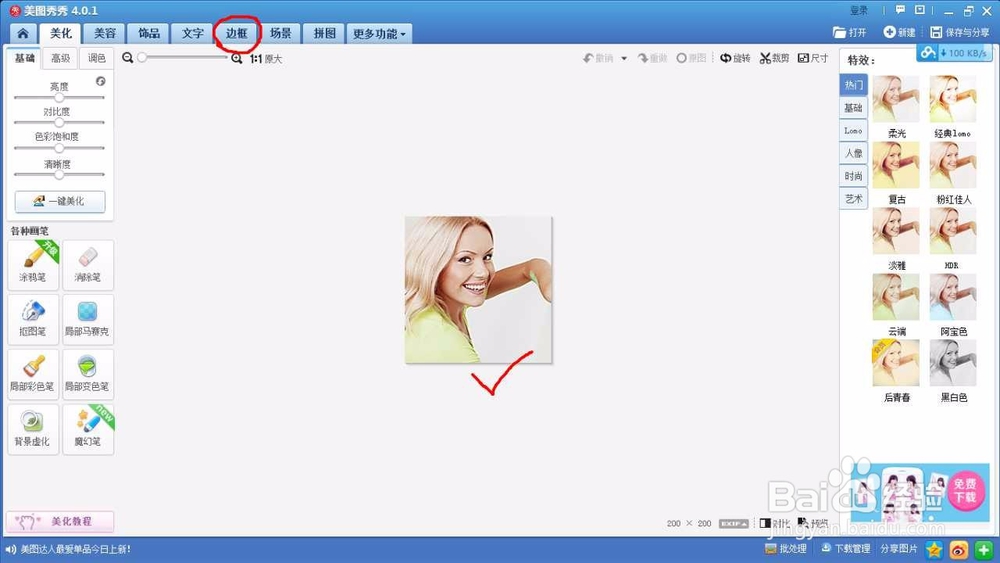Open the feedback speech bubble icon
The width and height of the screenshot is (1000, 563).
(901, 10)
